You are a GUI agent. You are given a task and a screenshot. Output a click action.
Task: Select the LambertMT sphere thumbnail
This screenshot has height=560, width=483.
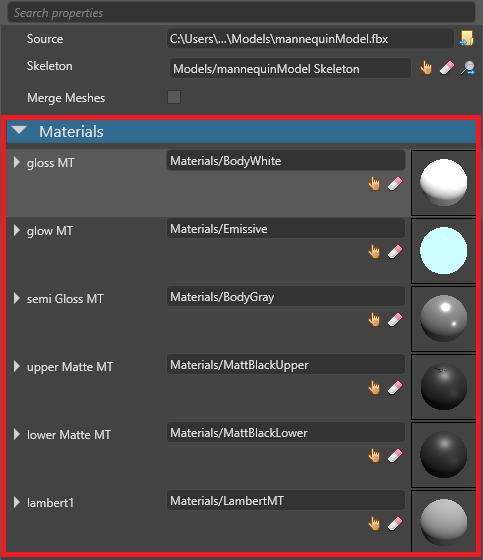tap(444, 521)
